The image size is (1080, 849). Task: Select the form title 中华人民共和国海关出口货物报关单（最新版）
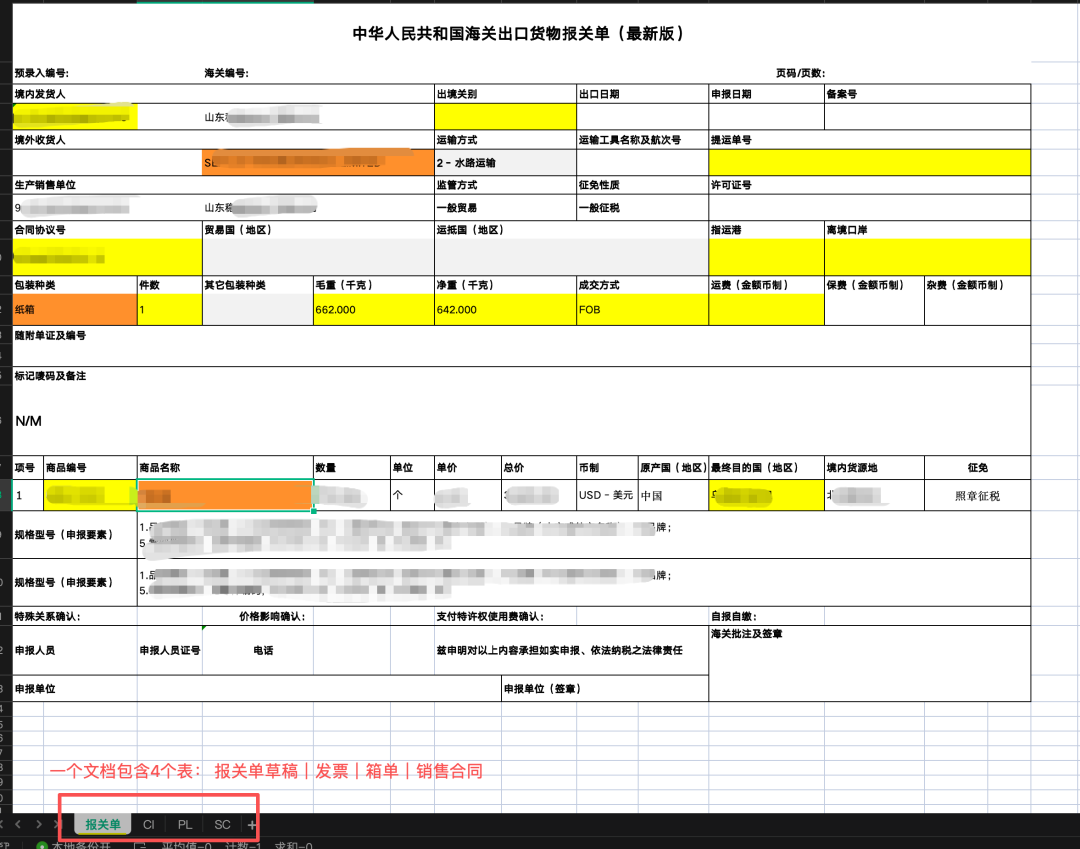click(x=517, y=34)
